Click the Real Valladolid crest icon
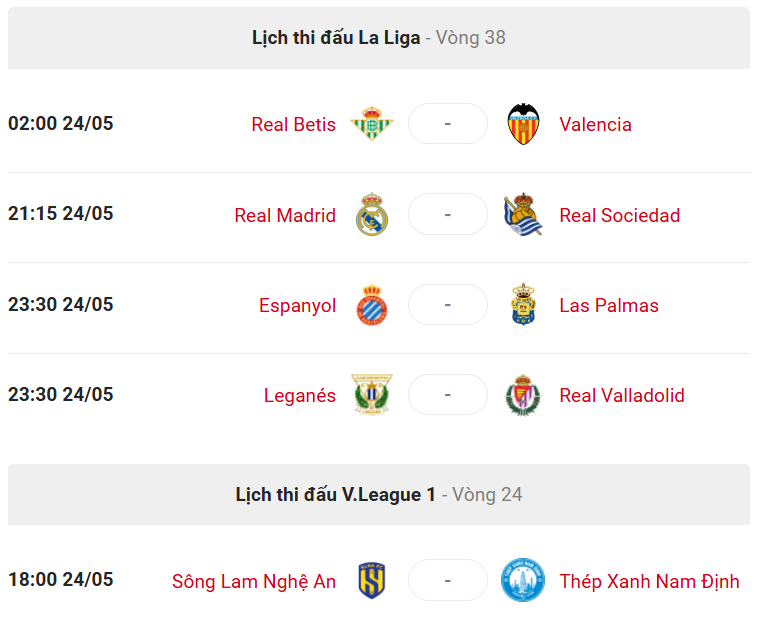757x627 pixels. (x=523, y=395)
